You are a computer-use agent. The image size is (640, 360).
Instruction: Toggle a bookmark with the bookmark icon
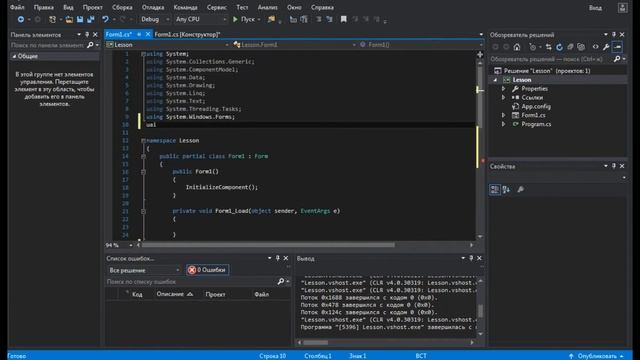[344, 19]
